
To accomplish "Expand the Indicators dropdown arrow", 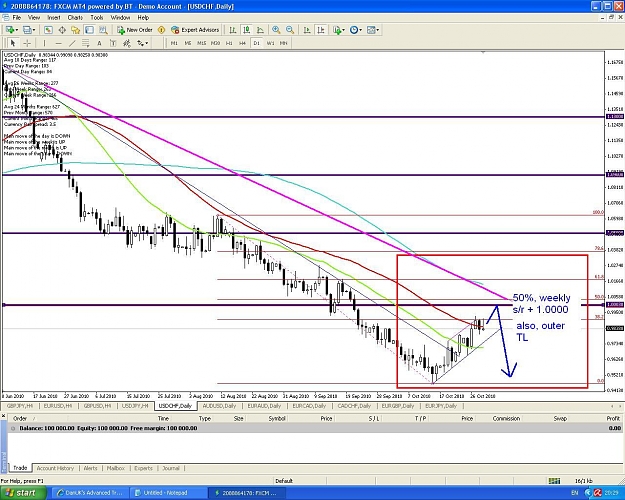I will pos(344,30).
